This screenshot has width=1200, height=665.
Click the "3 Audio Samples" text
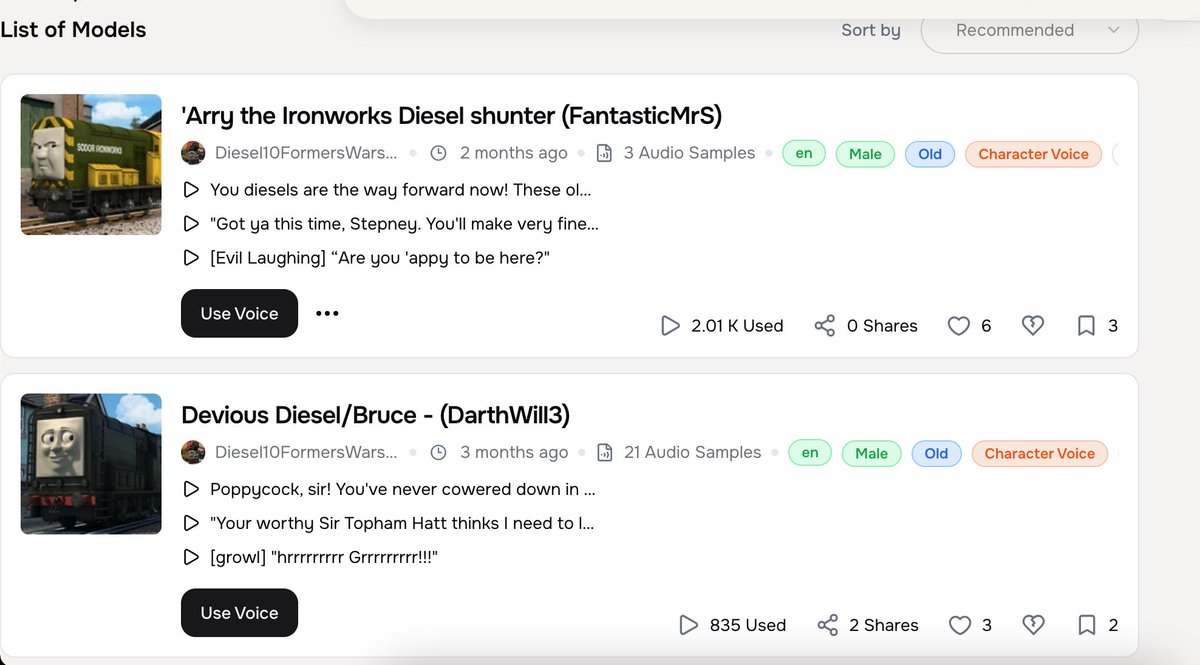click(x=689, y=153)
